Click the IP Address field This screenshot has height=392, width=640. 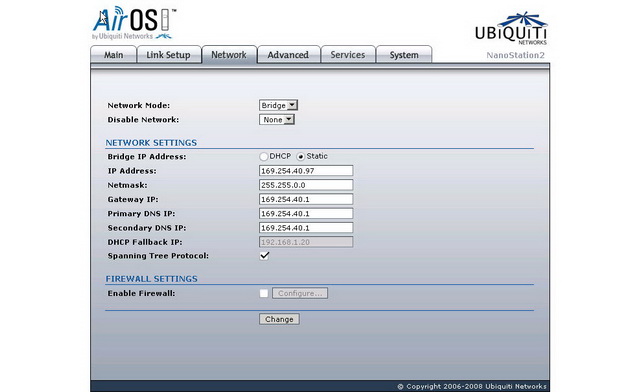pyautogui.click(x=306, y=171)
